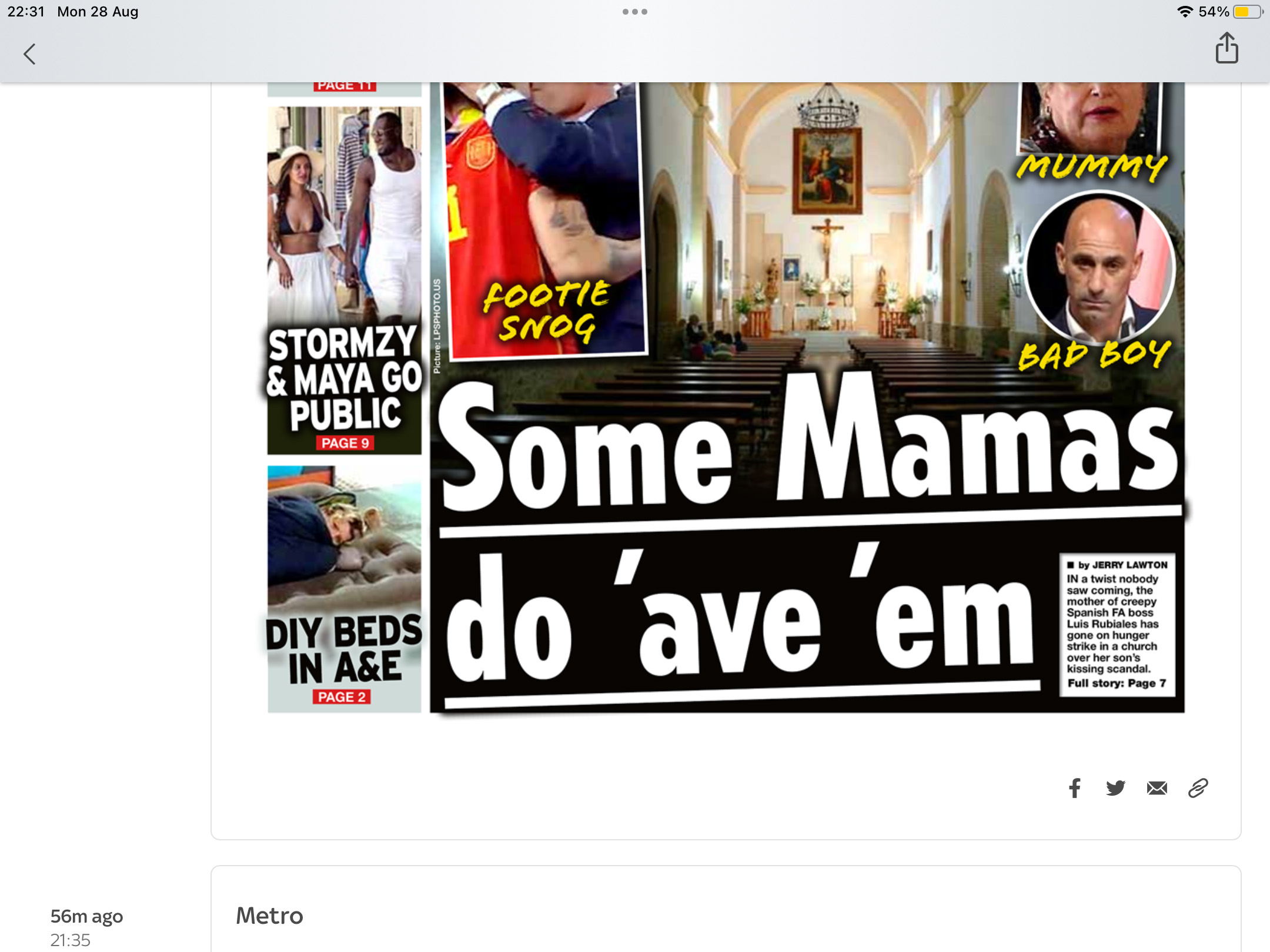Copy the post link via chain icon
The image size is (1270, 952).
(1198, 788)
